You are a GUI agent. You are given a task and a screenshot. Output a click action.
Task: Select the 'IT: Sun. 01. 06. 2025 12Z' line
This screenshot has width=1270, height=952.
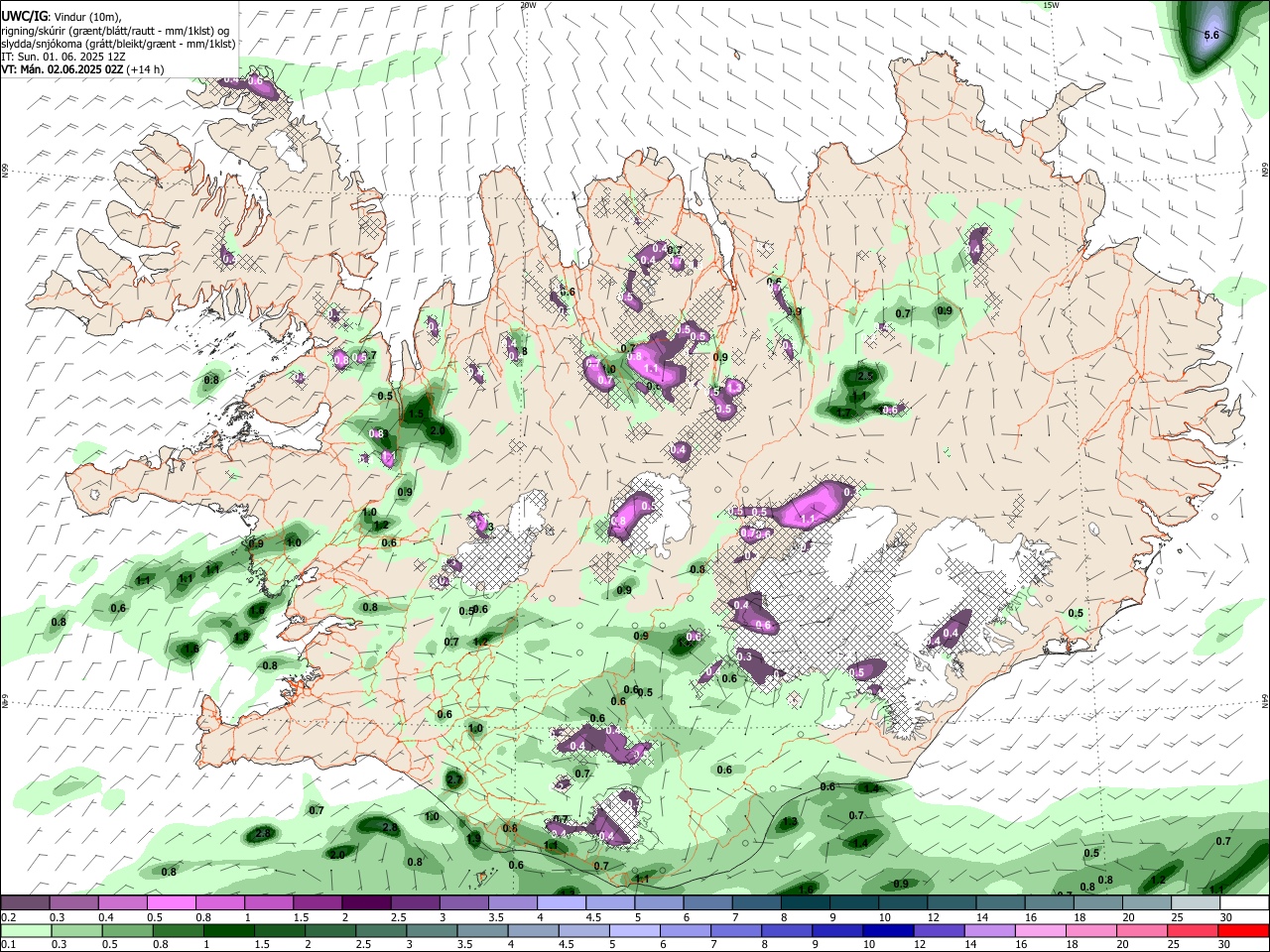tap(64, 57)
